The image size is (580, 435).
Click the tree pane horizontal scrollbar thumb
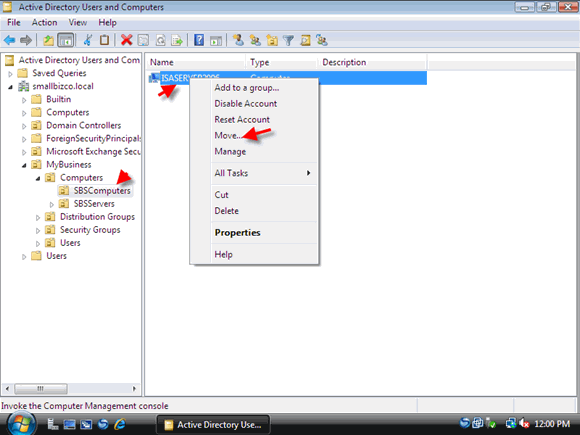coord(41,388)
